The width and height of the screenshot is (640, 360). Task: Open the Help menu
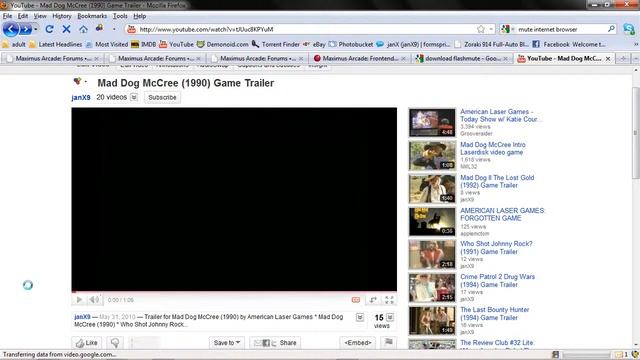point(140,16)
